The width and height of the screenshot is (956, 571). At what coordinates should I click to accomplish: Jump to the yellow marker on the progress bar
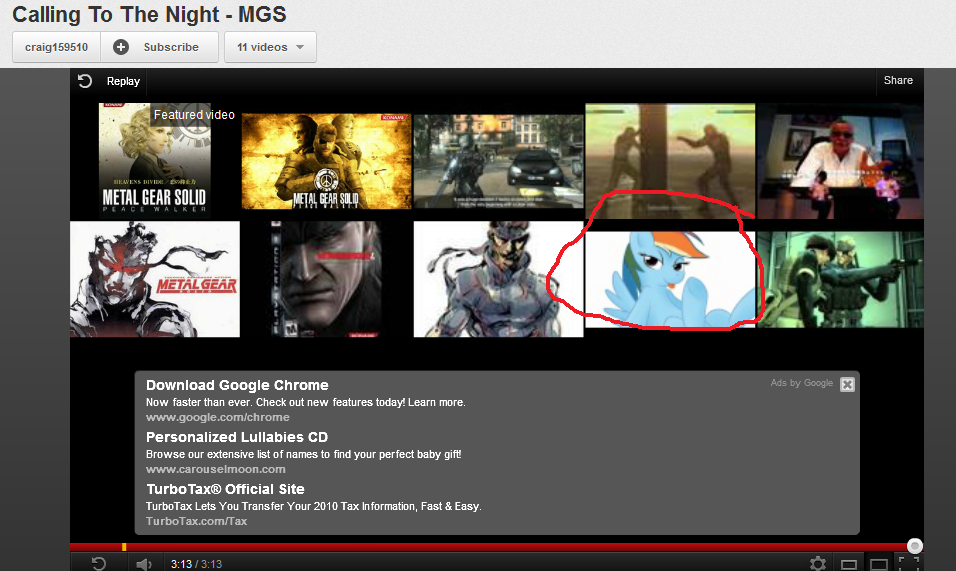(x=124, y=547)
